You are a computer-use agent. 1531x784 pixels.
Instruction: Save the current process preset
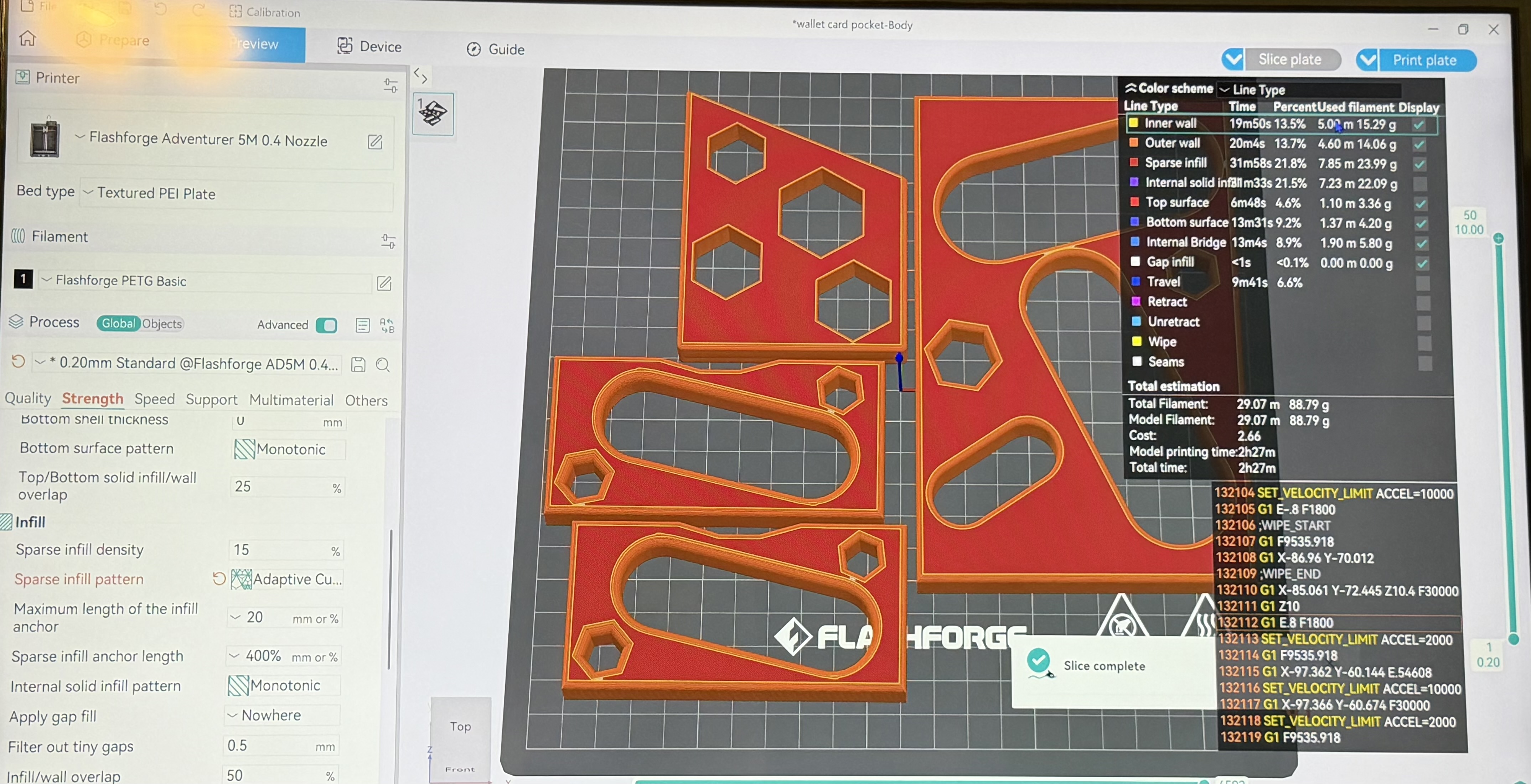pyautogui.click(x=358, y=364)
